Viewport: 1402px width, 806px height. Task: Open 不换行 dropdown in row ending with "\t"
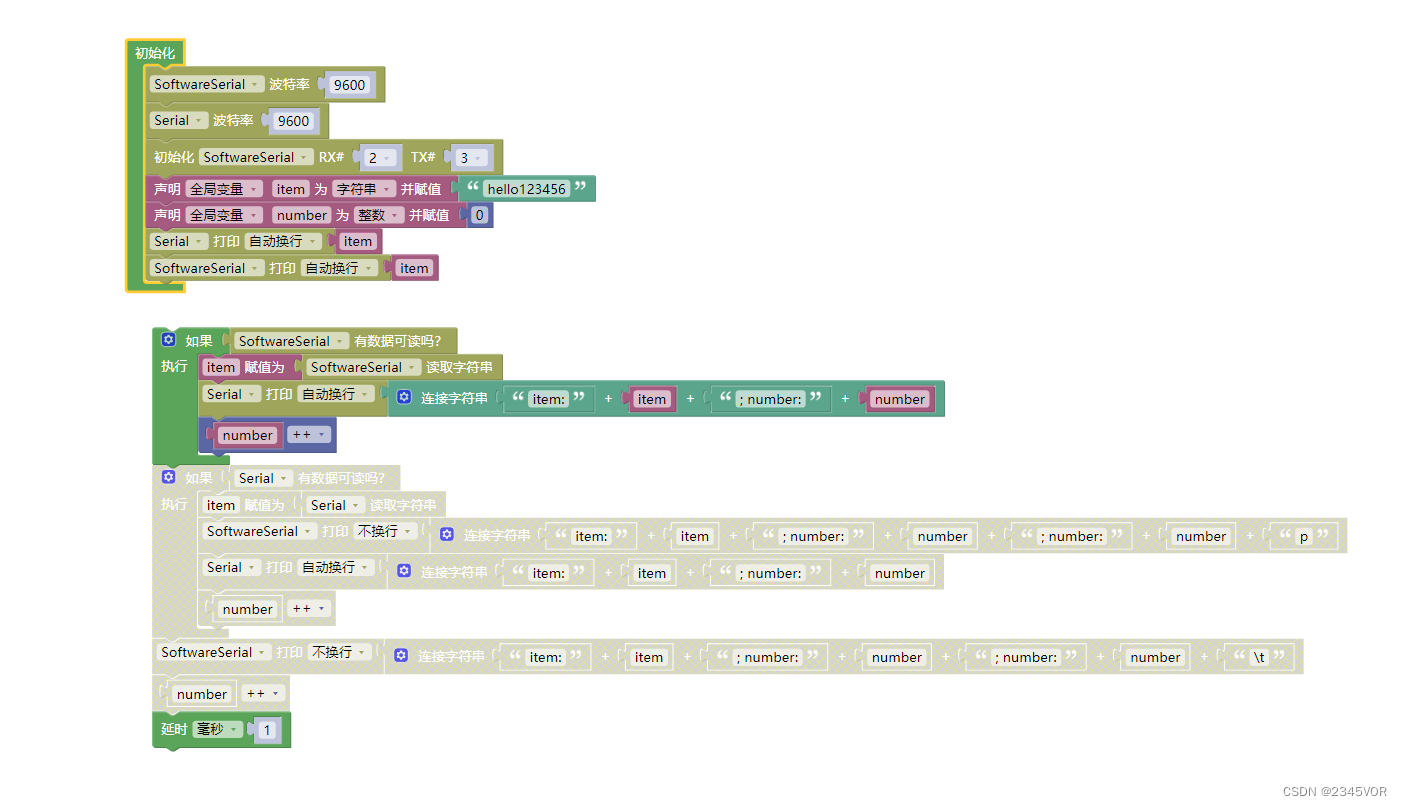(339, 652)
